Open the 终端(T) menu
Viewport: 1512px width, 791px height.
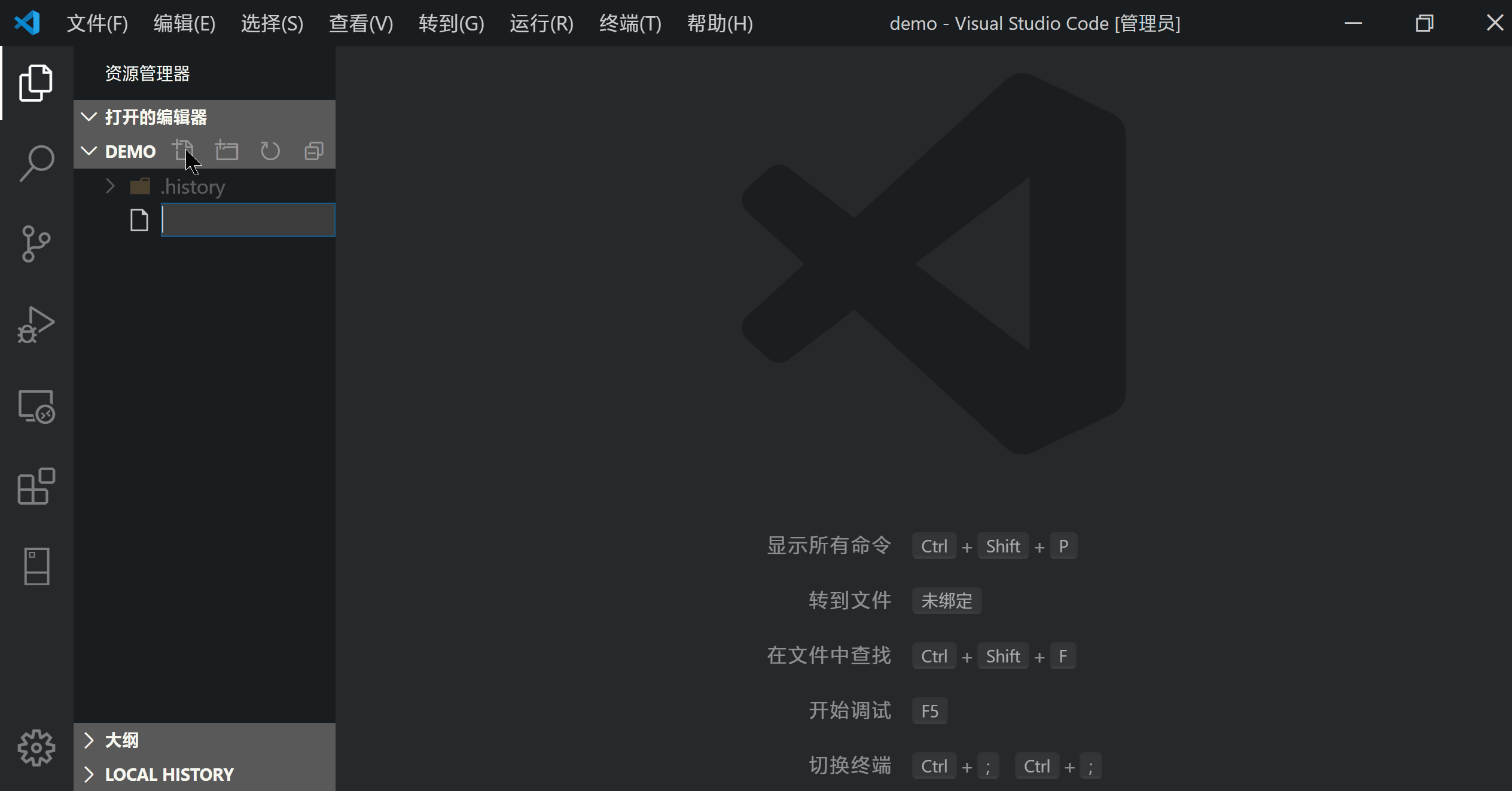(x=630, y=23)
